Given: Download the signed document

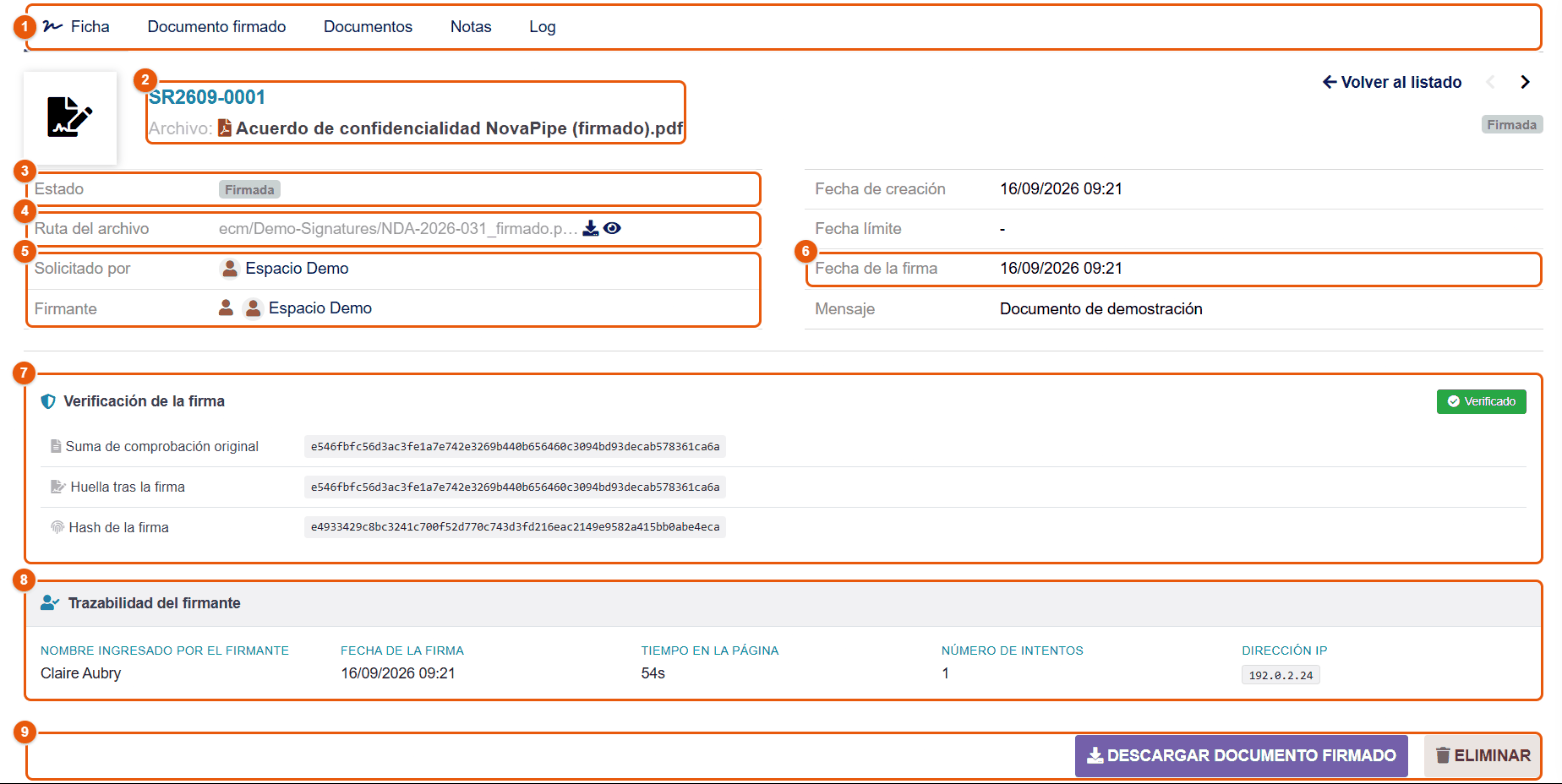Looking at the screenshot, I should [1241, 756].
